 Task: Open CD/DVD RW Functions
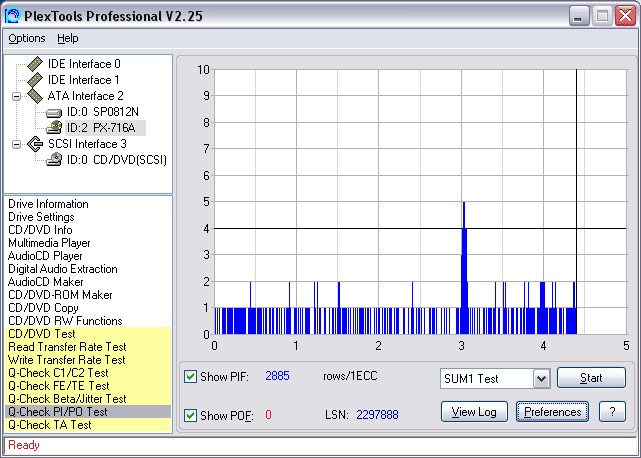65,321
